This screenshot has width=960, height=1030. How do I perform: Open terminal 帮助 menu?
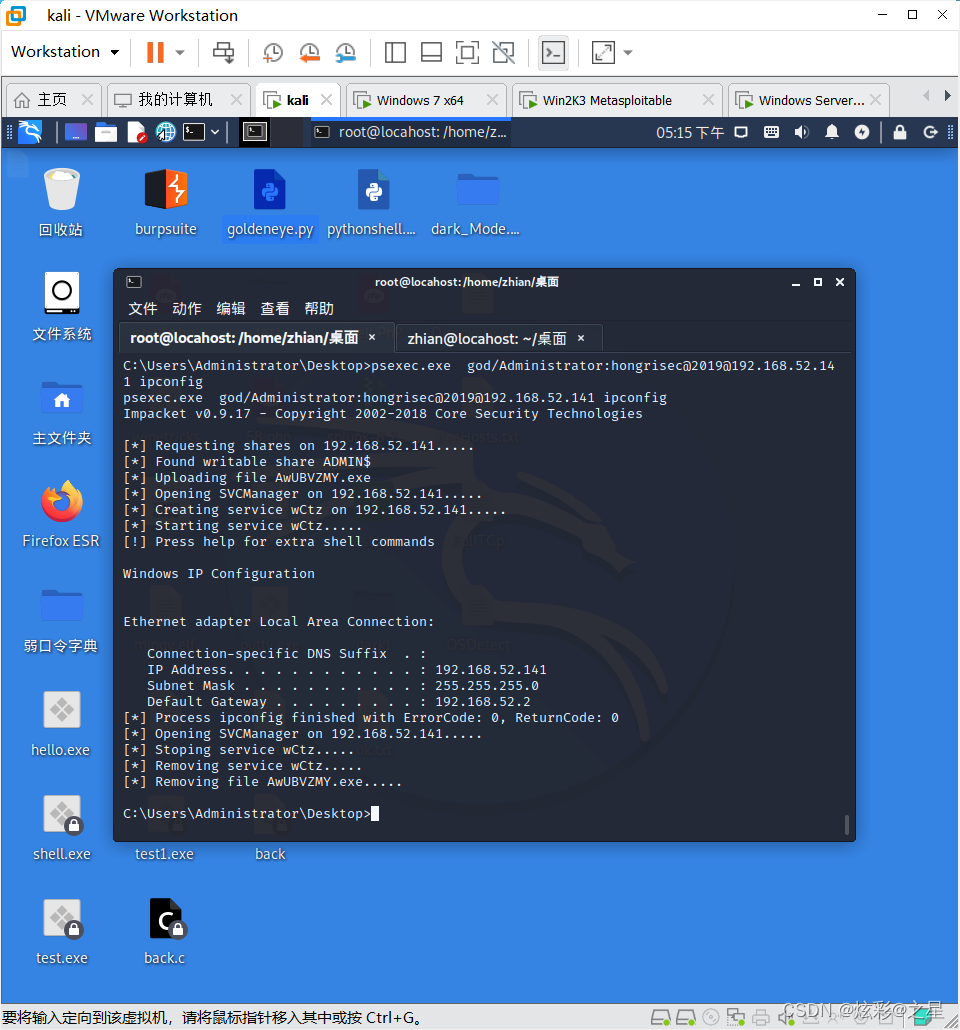pyautogui.click(x=319, y=308)
